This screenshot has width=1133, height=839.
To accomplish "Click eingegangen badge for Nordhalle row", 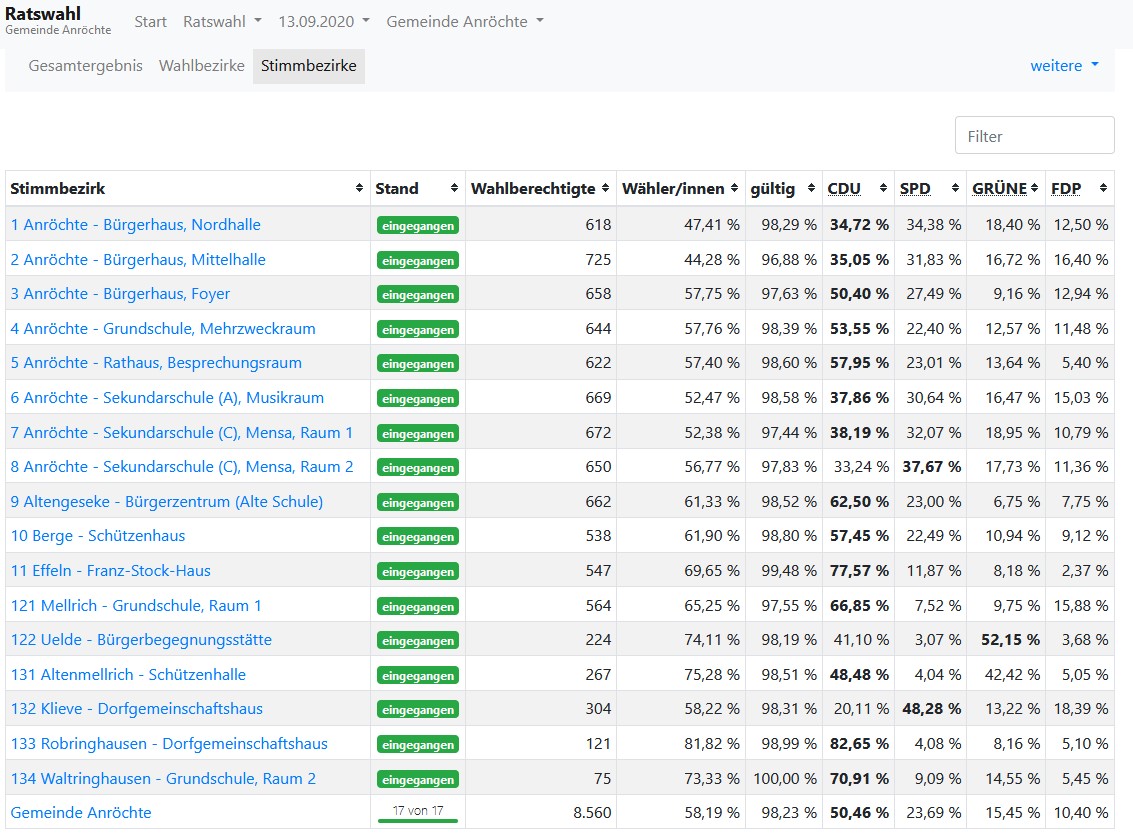I will tap(418, 225).
